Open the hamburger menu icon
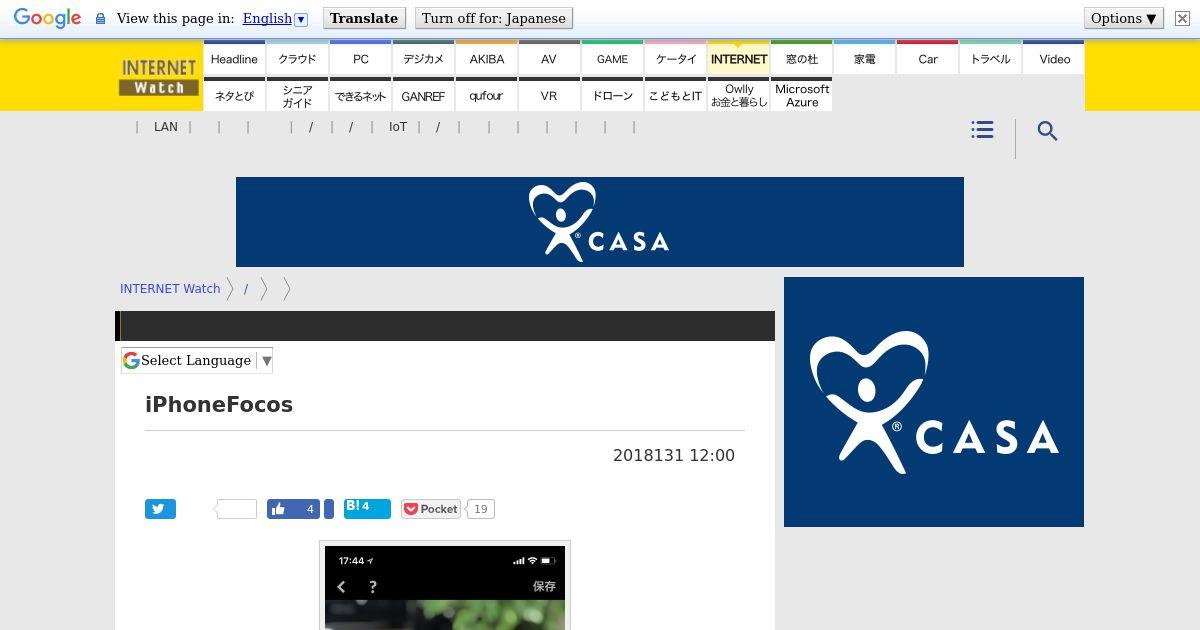 [982, 130]
